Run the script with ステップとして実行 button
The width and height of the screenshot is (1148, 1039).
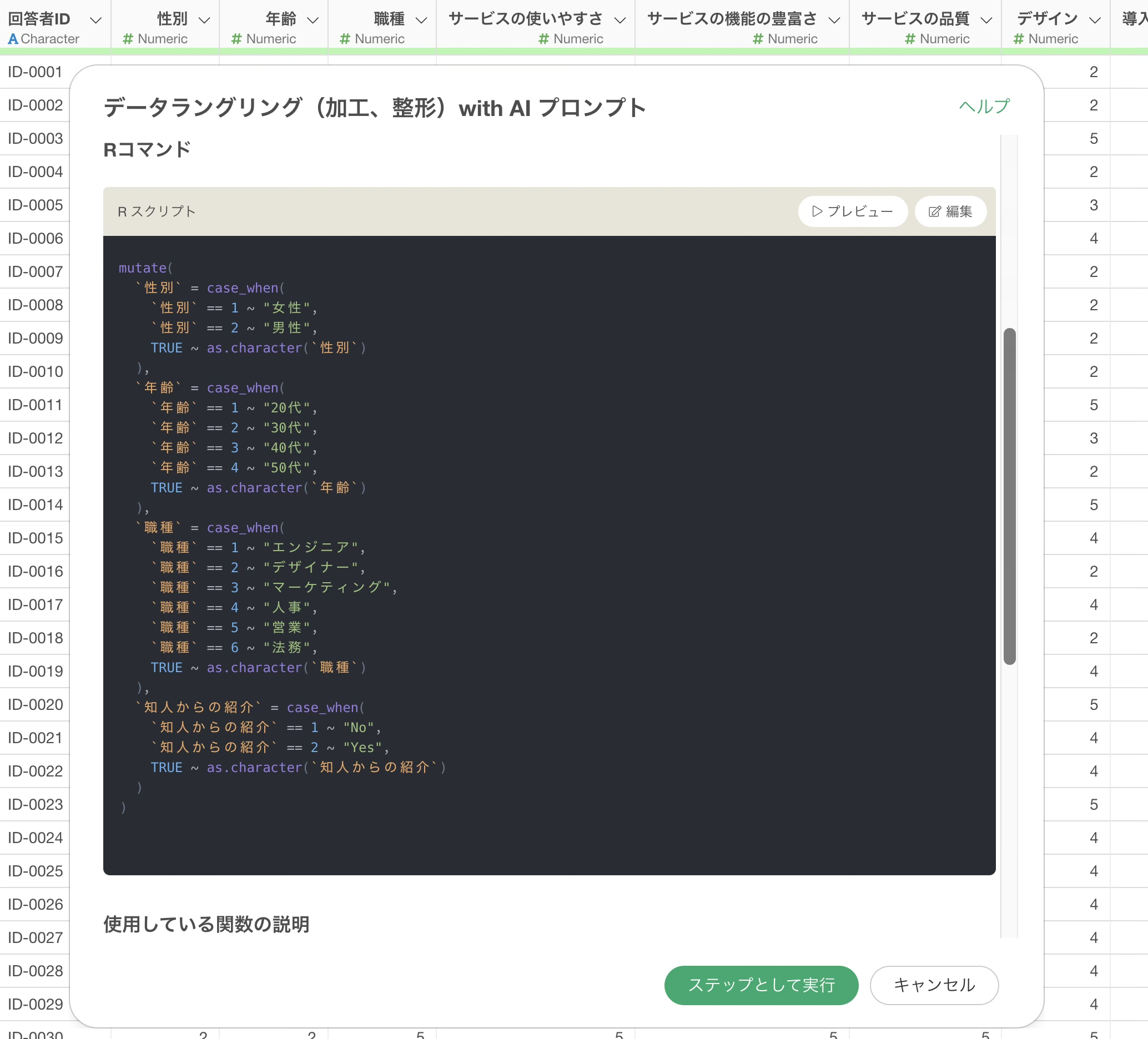761,985
